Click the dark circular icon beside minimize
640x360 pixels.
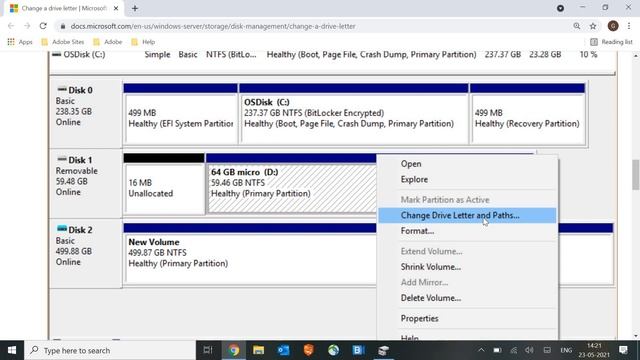(560, 8)
